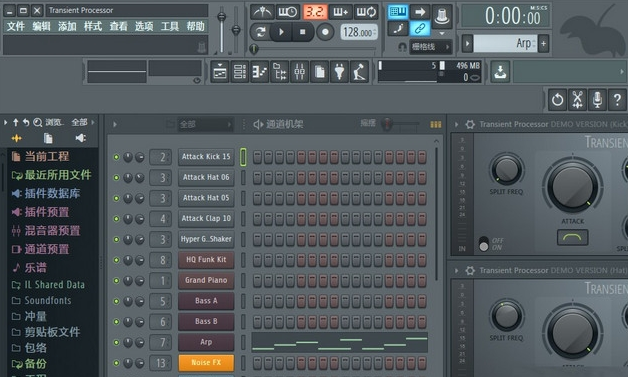Image resolution: width=628 pixels, height=377 pixels.
Task: Click the metronome icon
Action: coord(262,12)
